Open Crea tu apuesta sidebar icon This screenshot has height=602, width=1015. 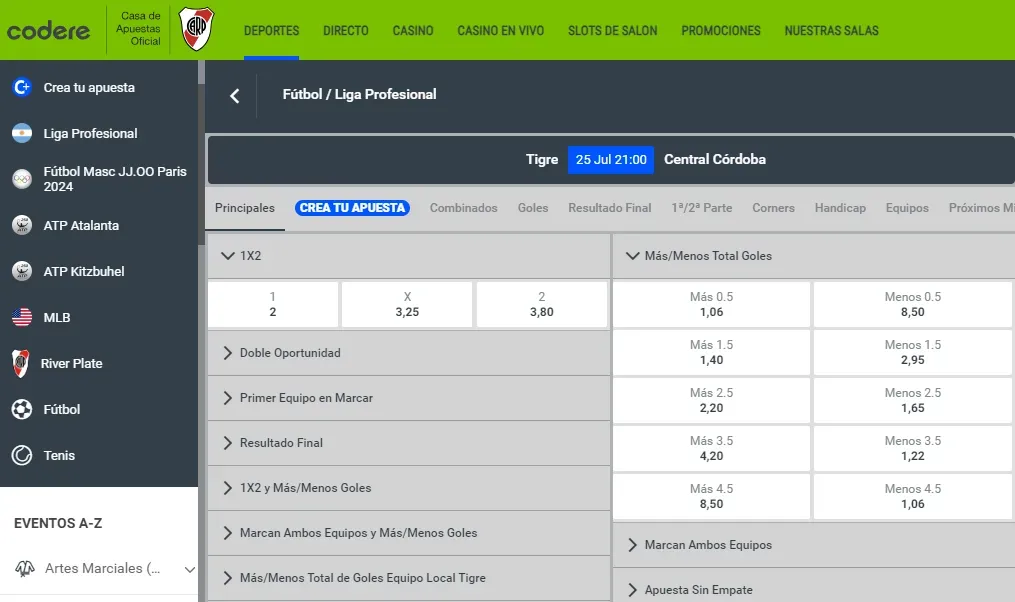(x=22, y=88)
